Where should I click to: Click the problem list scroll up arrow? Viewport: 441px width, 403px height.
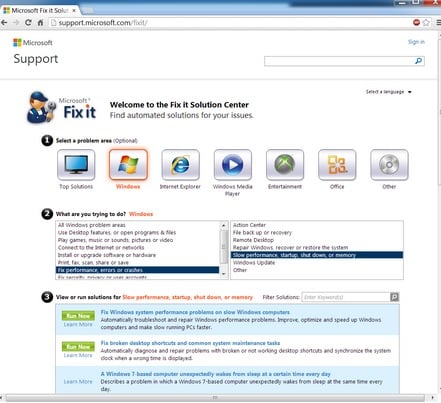[224, 225]
